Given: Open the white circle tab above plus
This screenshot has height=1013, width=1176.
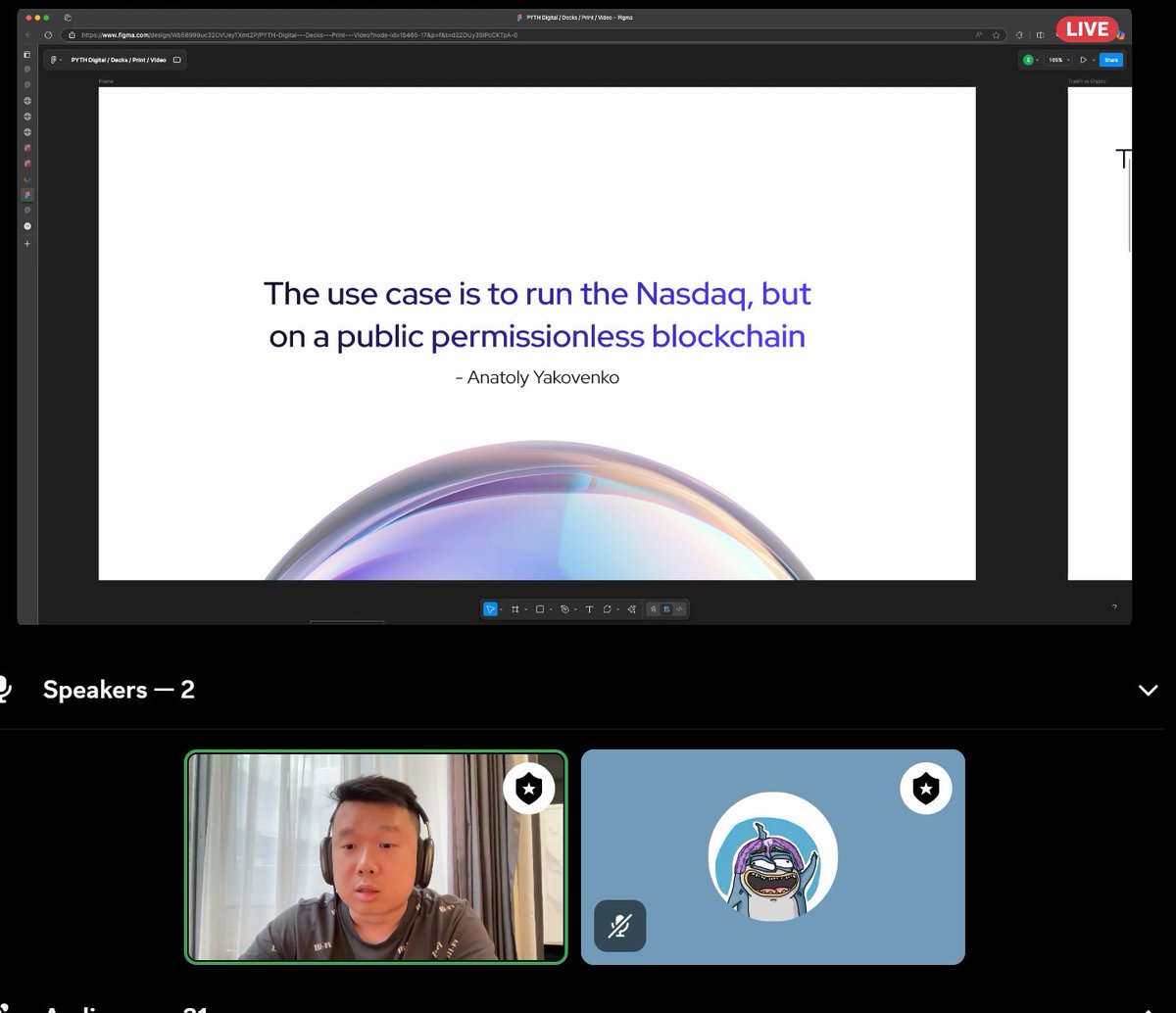Looking at the screenshot, I should click(x=27, y=226).
